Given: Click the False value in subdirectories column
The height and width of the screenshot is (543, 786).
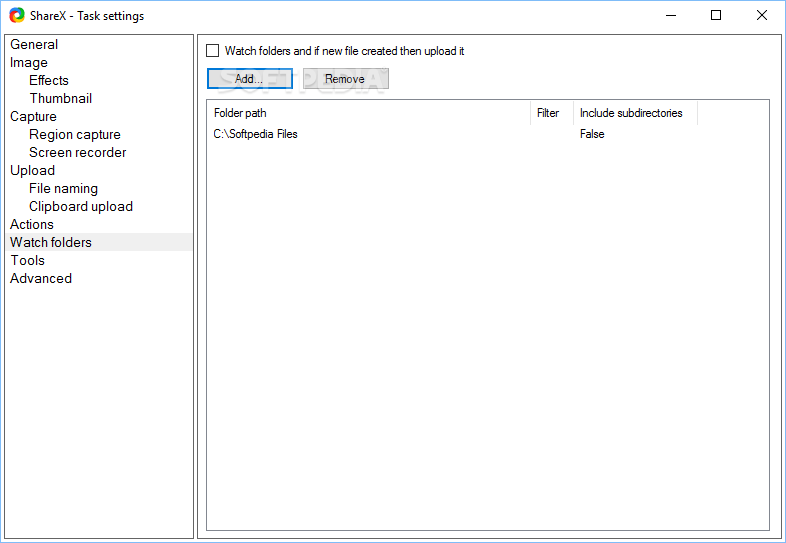Looking at the screenshot, I should pos(592,134).
